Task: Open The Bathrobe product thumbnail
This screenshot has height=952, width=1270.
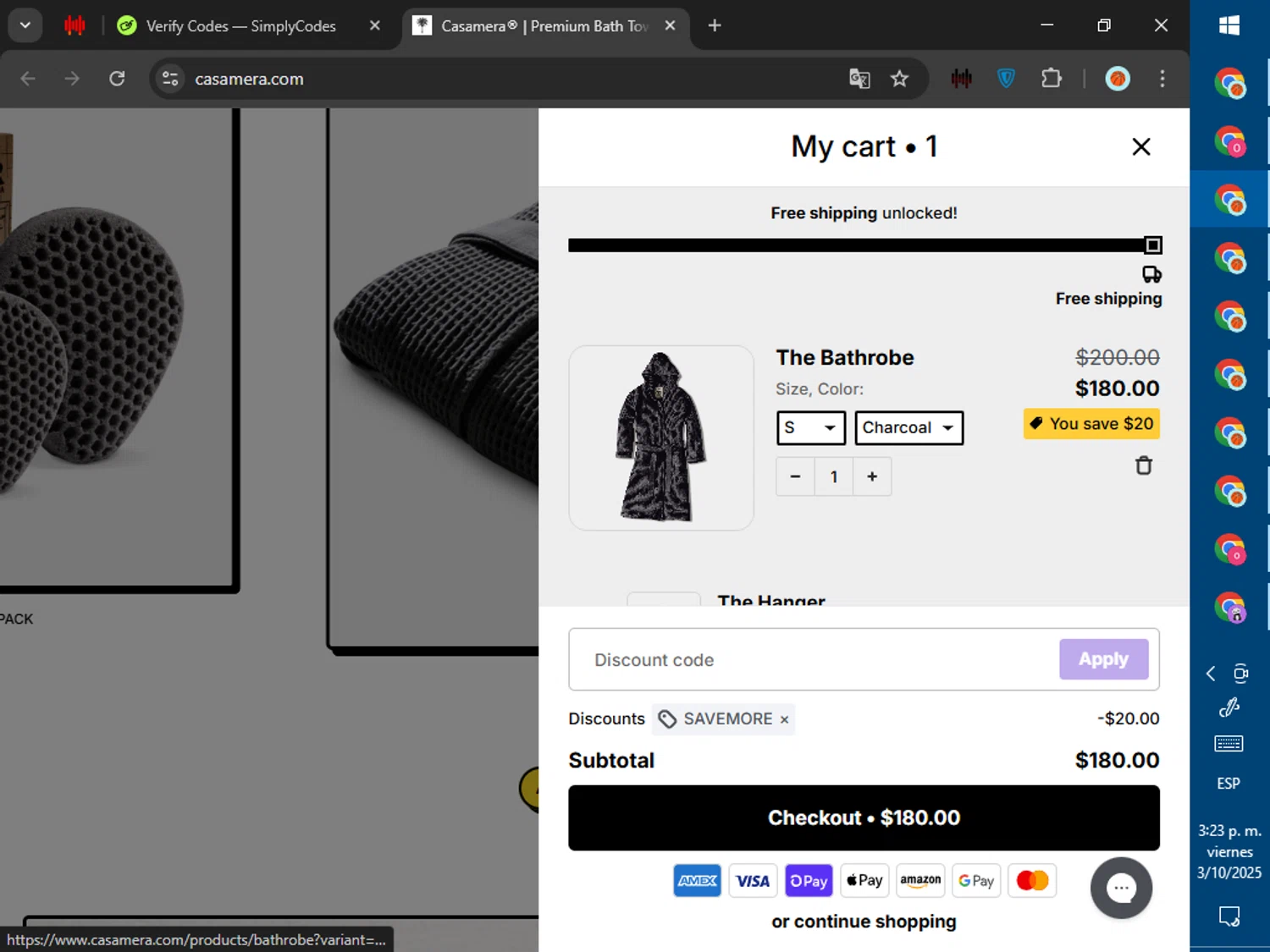Action: coord(661,437)
